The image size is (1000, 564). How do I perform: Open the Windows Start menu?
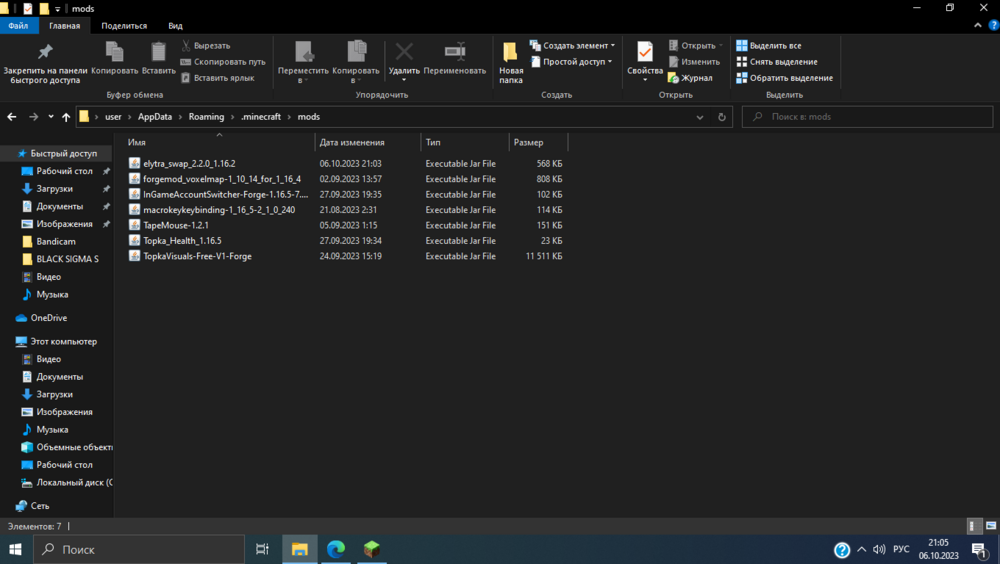15,549
